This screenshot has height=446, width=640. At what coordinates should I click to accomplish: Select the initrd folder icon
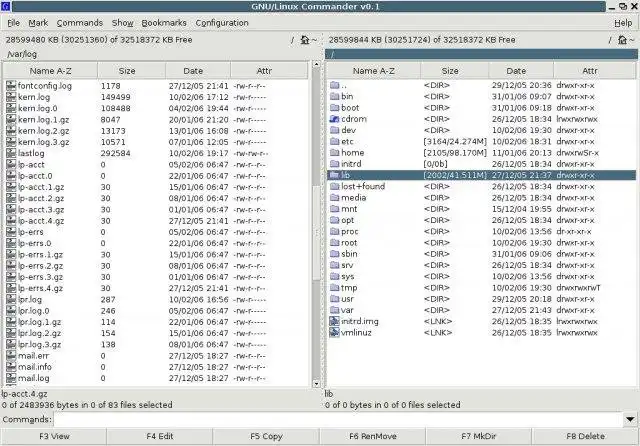(x=334, y=164)
